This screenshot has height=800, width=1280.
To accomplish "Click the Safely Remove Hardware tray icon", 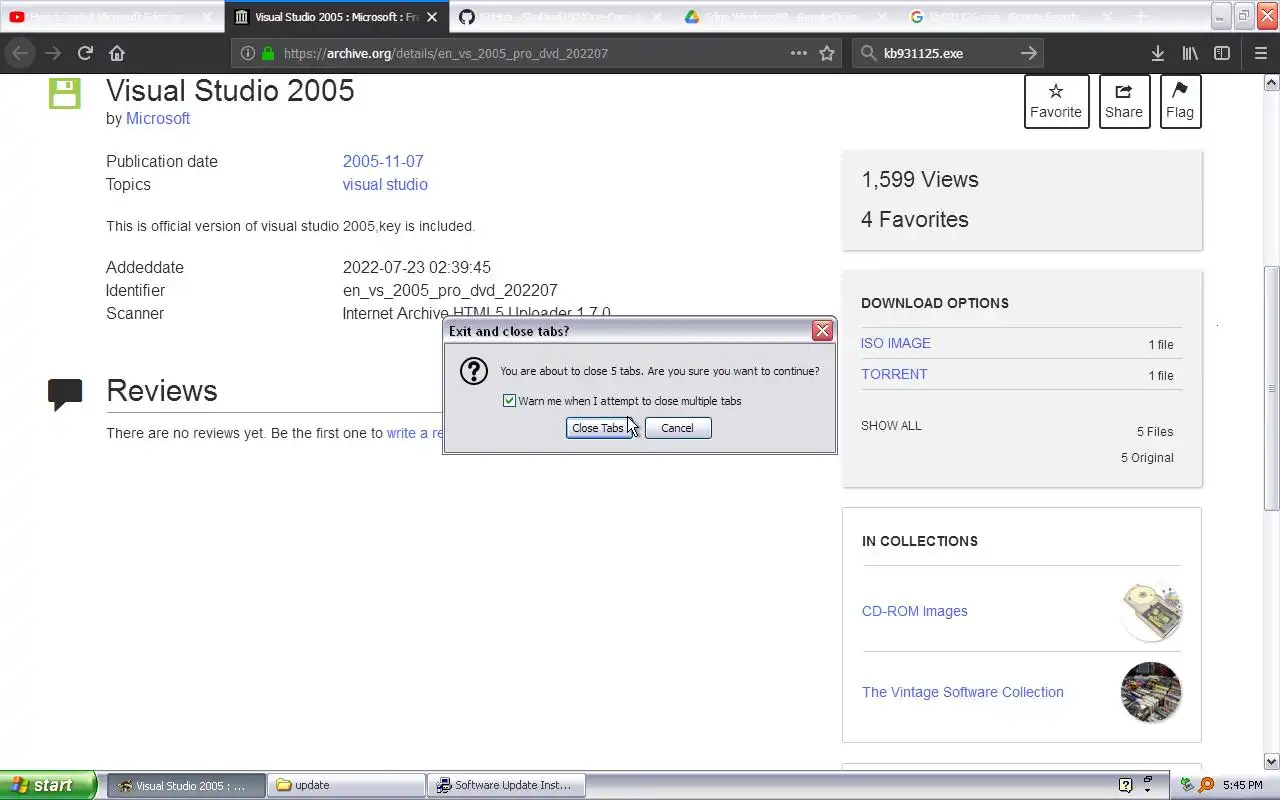I will pos(1187,785).
